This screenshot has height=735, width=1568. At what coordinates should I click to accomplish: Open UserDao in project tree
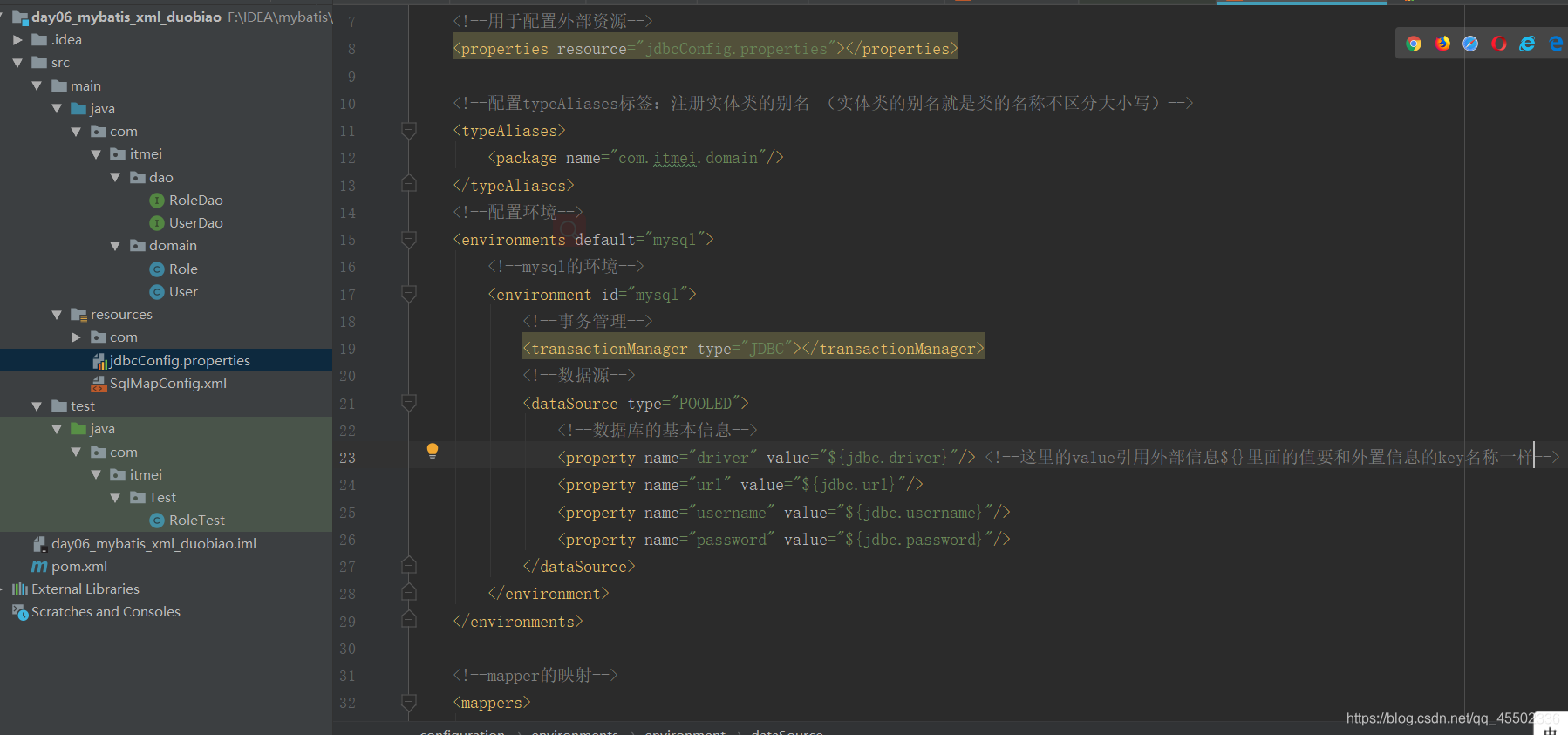[196, 223]
